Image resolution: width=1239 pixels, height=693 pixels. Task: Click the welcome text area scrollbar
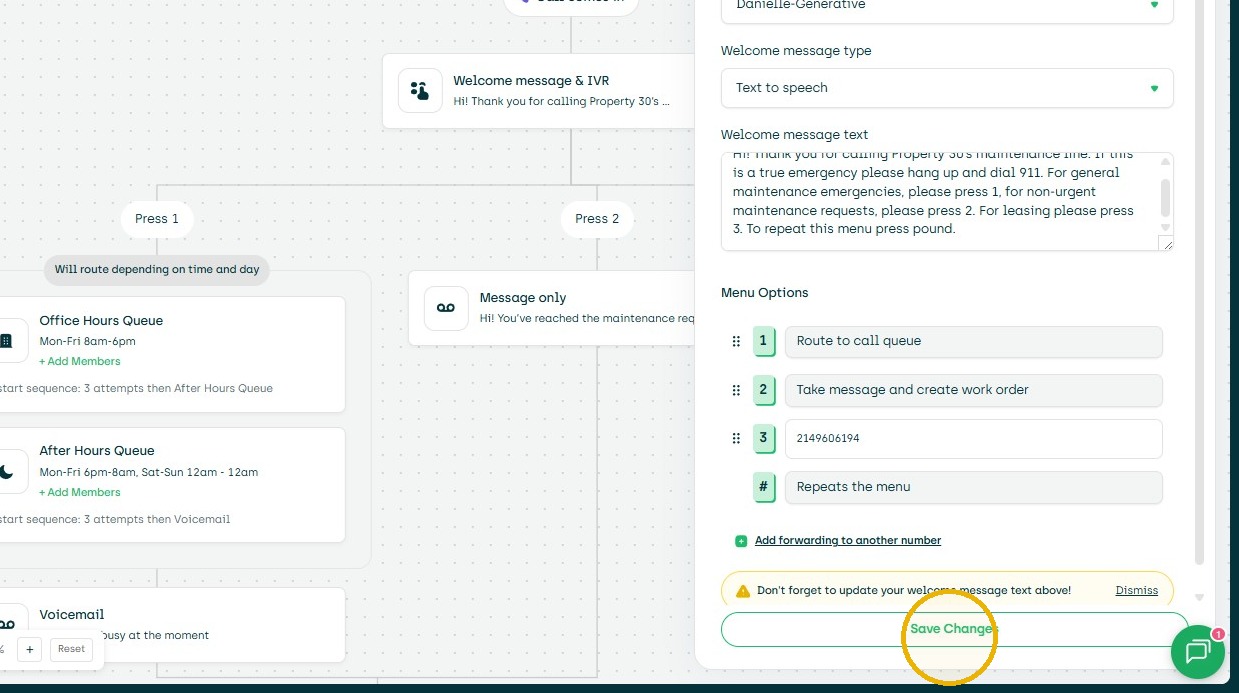1165,197
